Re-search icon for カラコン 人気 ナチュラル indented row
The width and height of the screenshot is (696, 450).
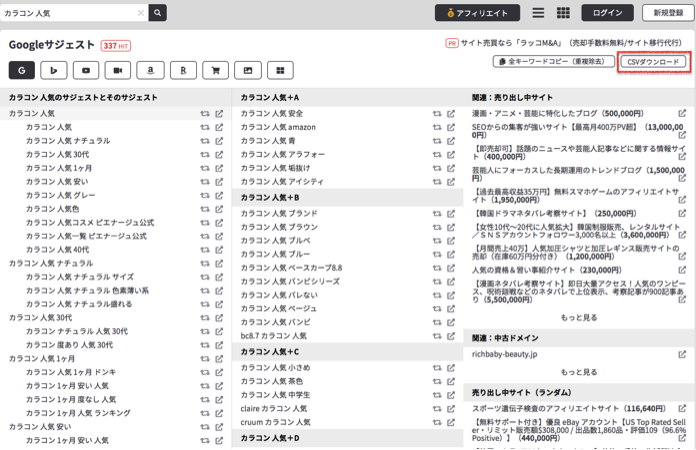(x=205, y=141)
